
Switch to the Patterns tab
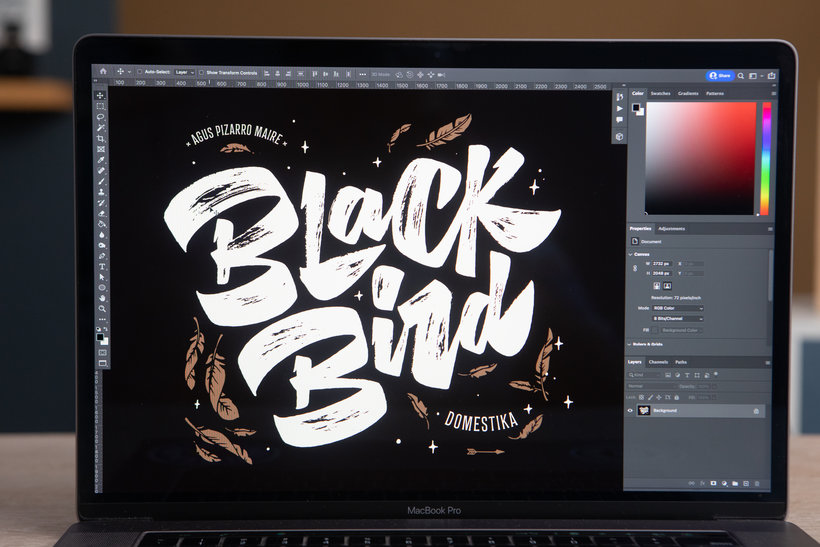click(715, 94)
